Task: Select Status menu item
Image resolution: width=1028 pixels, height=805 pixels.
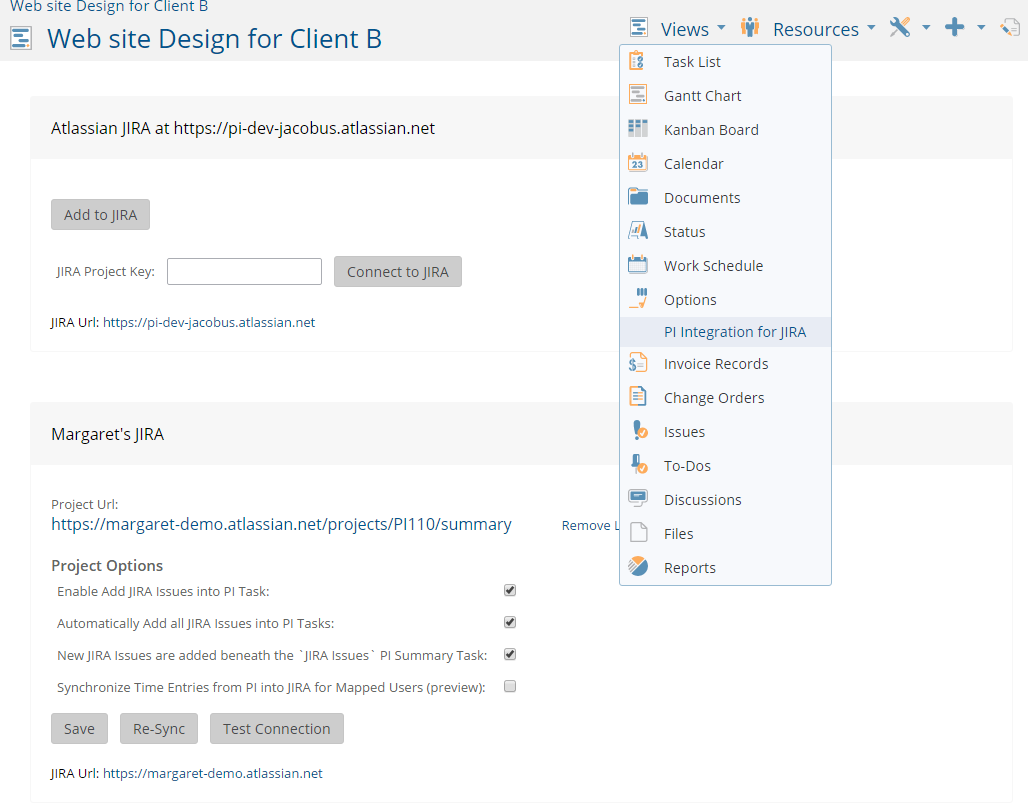Action: [725, 232]
